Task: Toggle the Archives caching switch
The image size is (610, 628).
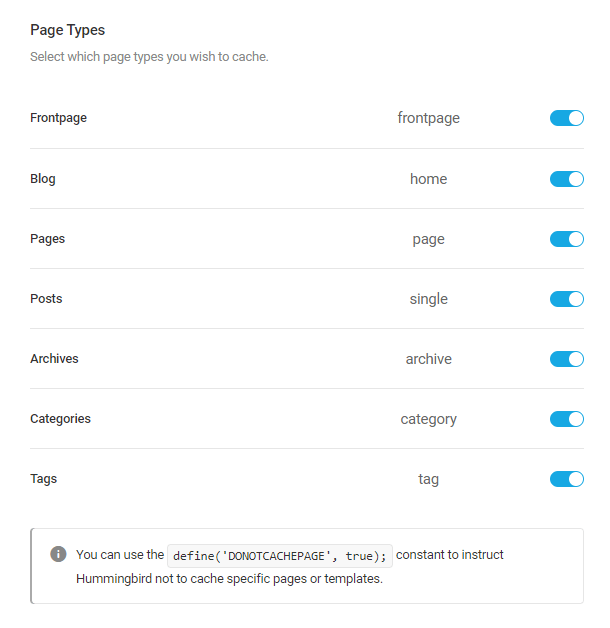Action: click(567, 359)
